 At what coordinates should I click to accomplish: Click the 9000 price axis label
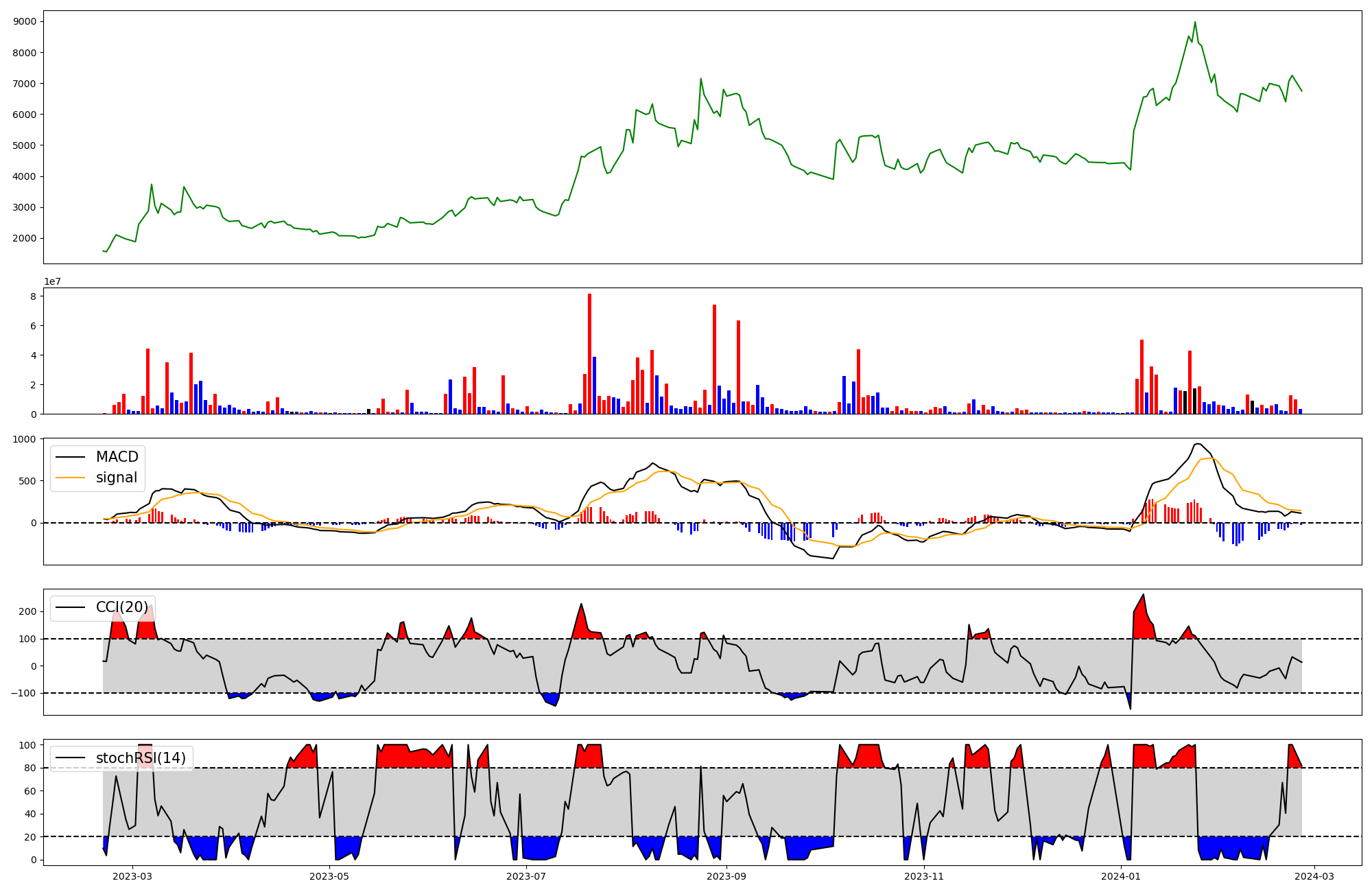[x=25, y=21]
